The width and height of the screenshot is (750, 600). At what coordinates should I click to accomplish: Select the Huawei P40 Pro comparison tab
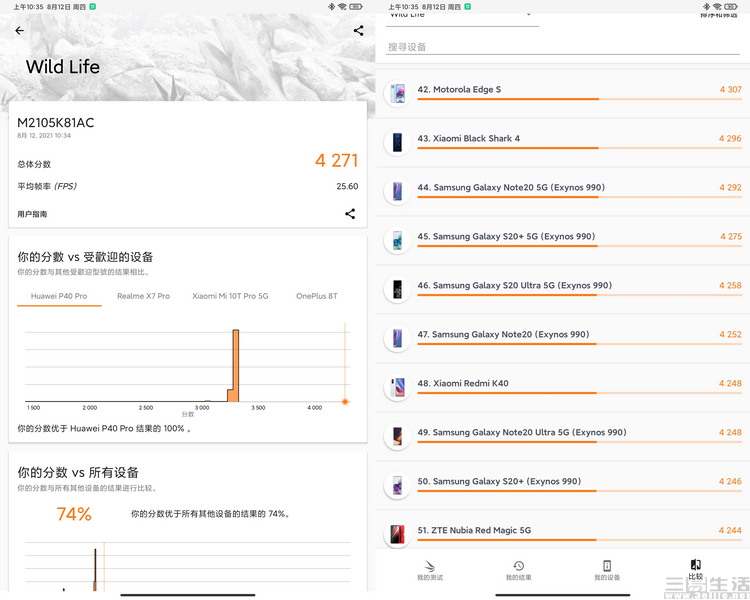pyautogui.click(x=59, y=296)
